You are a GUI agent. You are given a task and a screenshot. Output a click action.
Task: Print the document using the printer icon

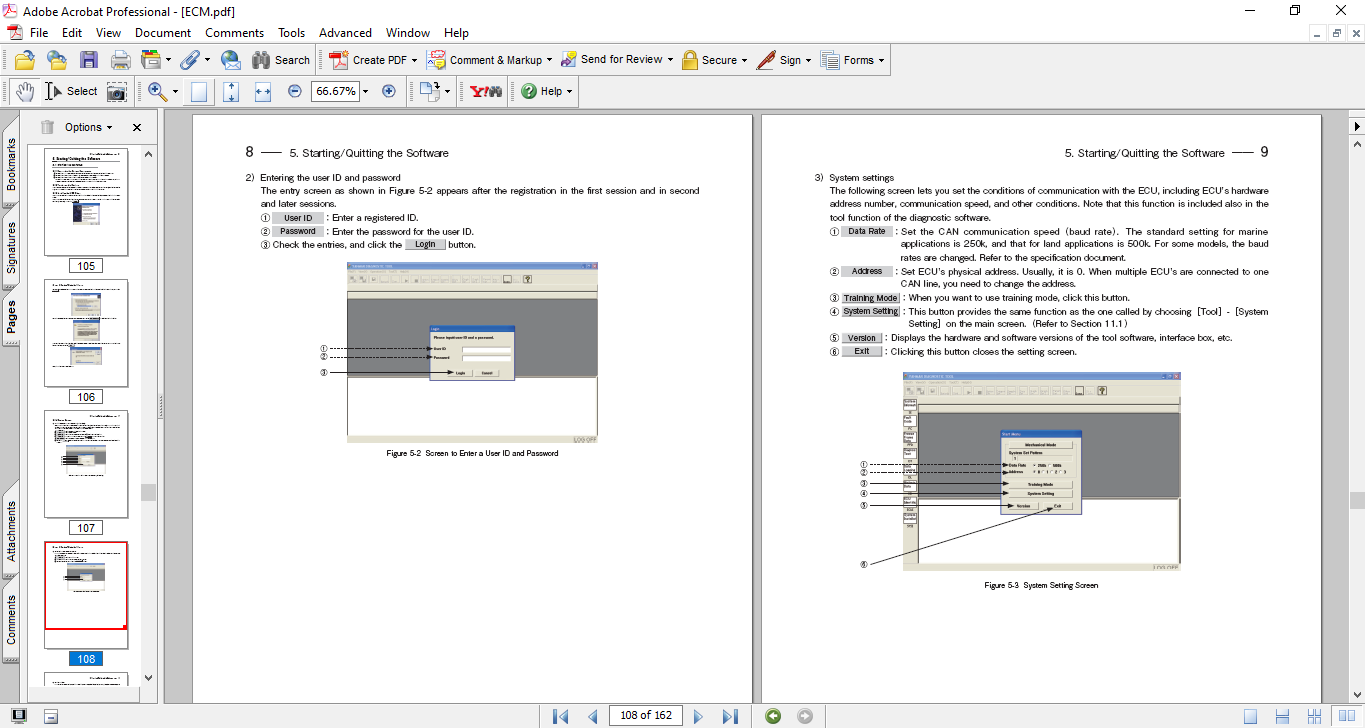coord(120,60)
